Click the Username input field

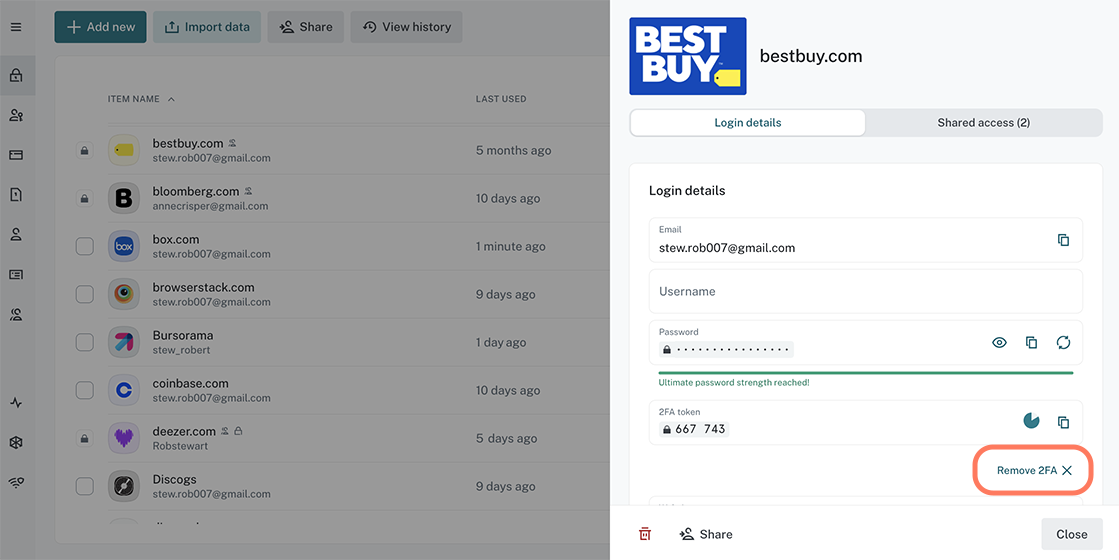865,291
